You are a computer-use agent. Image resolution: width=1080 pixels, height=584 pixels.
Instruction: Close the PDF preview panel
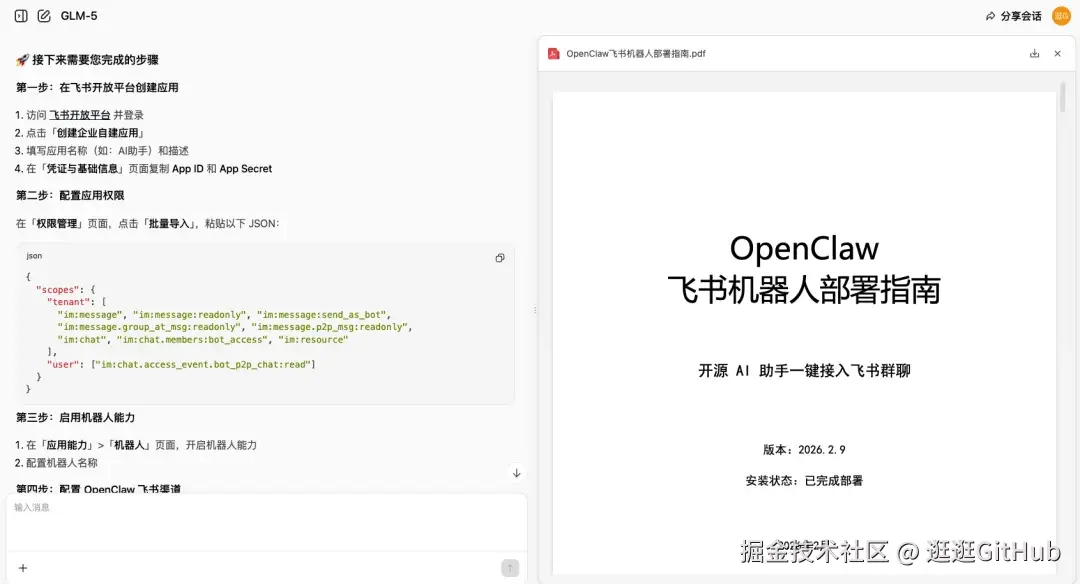pos(1057,54)
